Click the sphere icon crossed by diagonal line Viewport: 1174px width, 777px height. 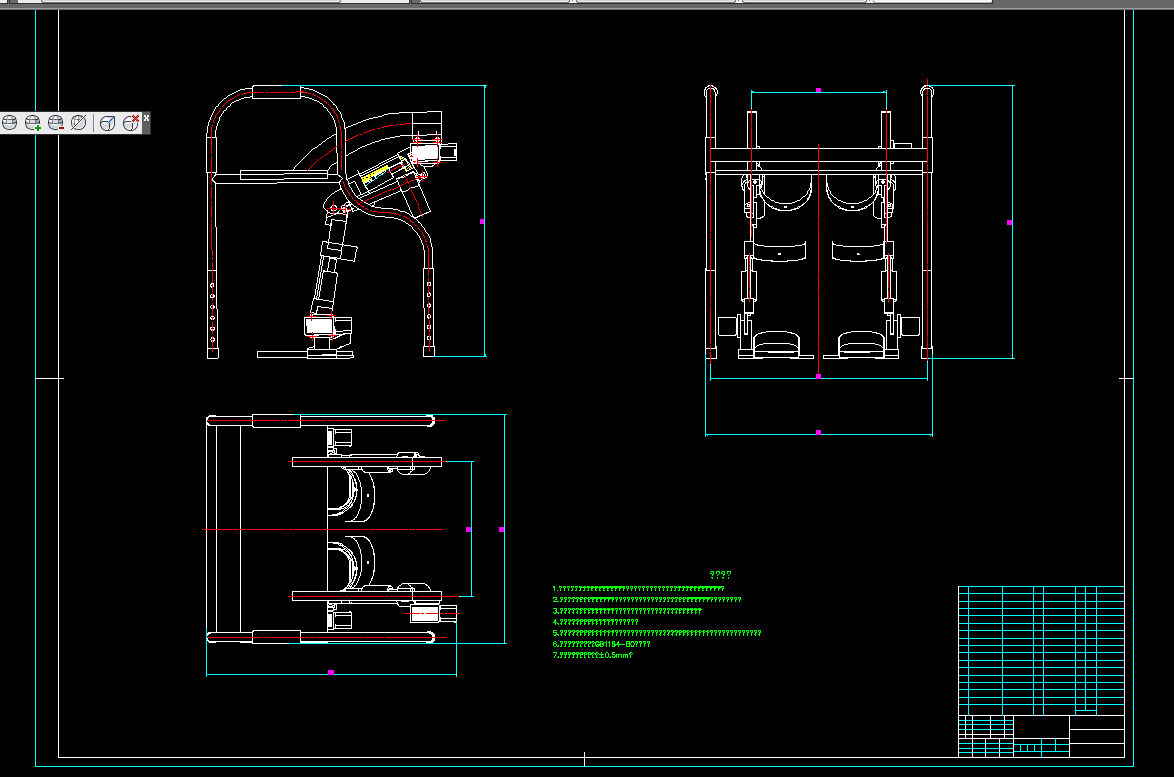point(79,123)
